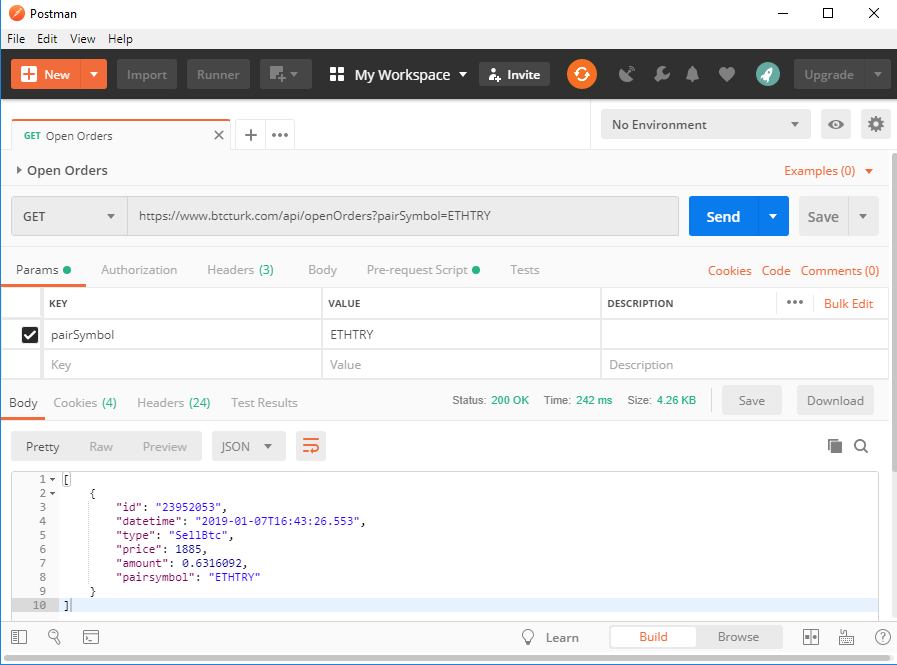Select Pretty response view
Image resolution: width=897 pixels, height=665 pixels.
pos(42,446)
